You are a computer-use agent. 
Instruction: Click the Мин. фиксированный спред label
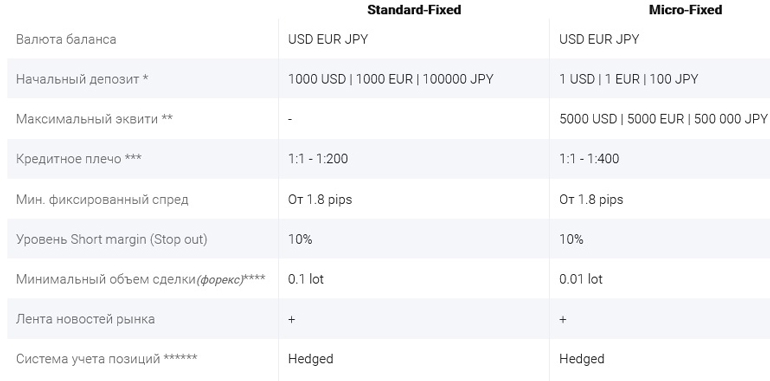pyautogui.click(x=102, y=199)
